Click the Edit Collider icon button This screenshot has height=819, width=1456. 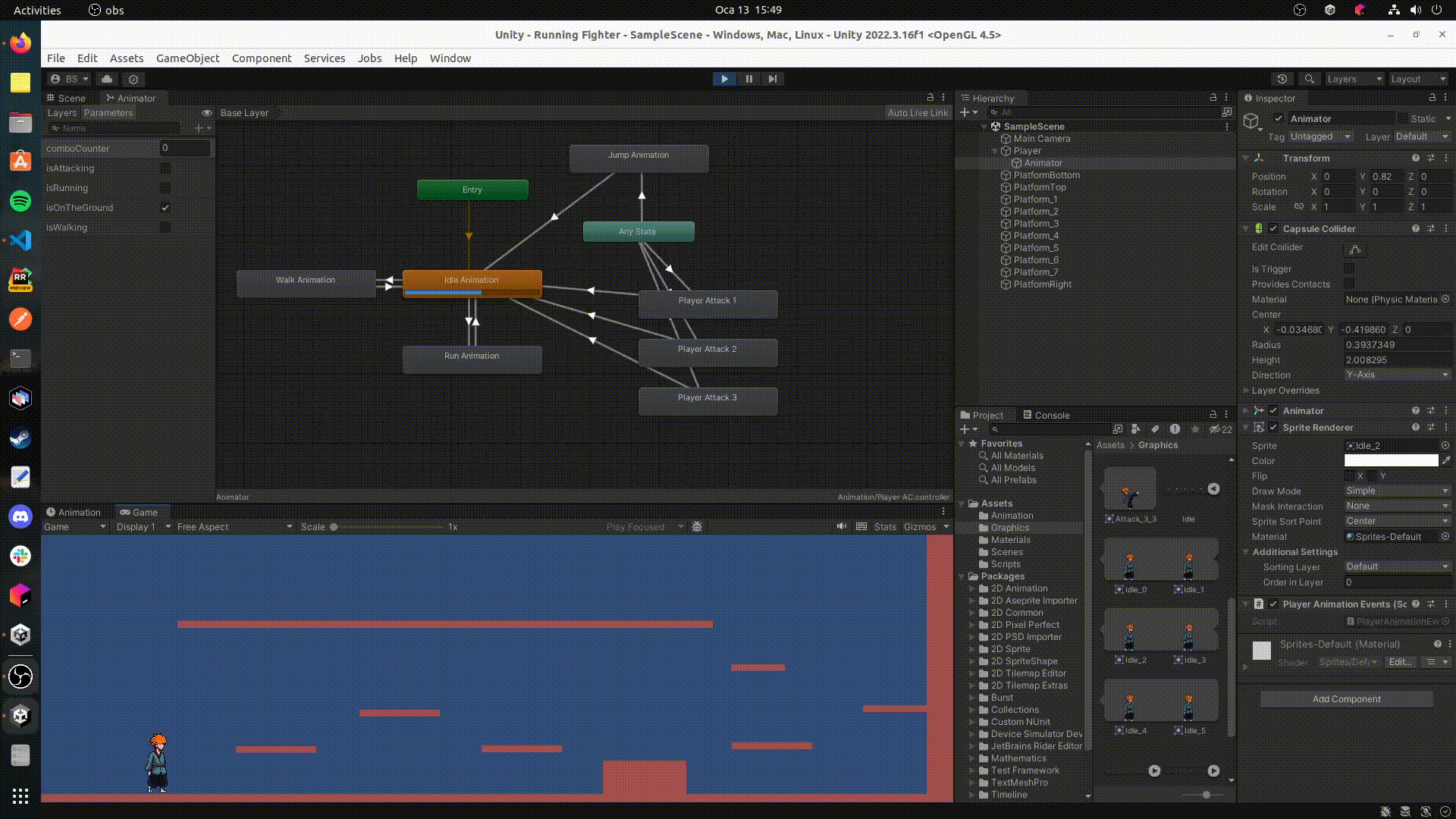pyautogui.click(x=1354, y=249)
